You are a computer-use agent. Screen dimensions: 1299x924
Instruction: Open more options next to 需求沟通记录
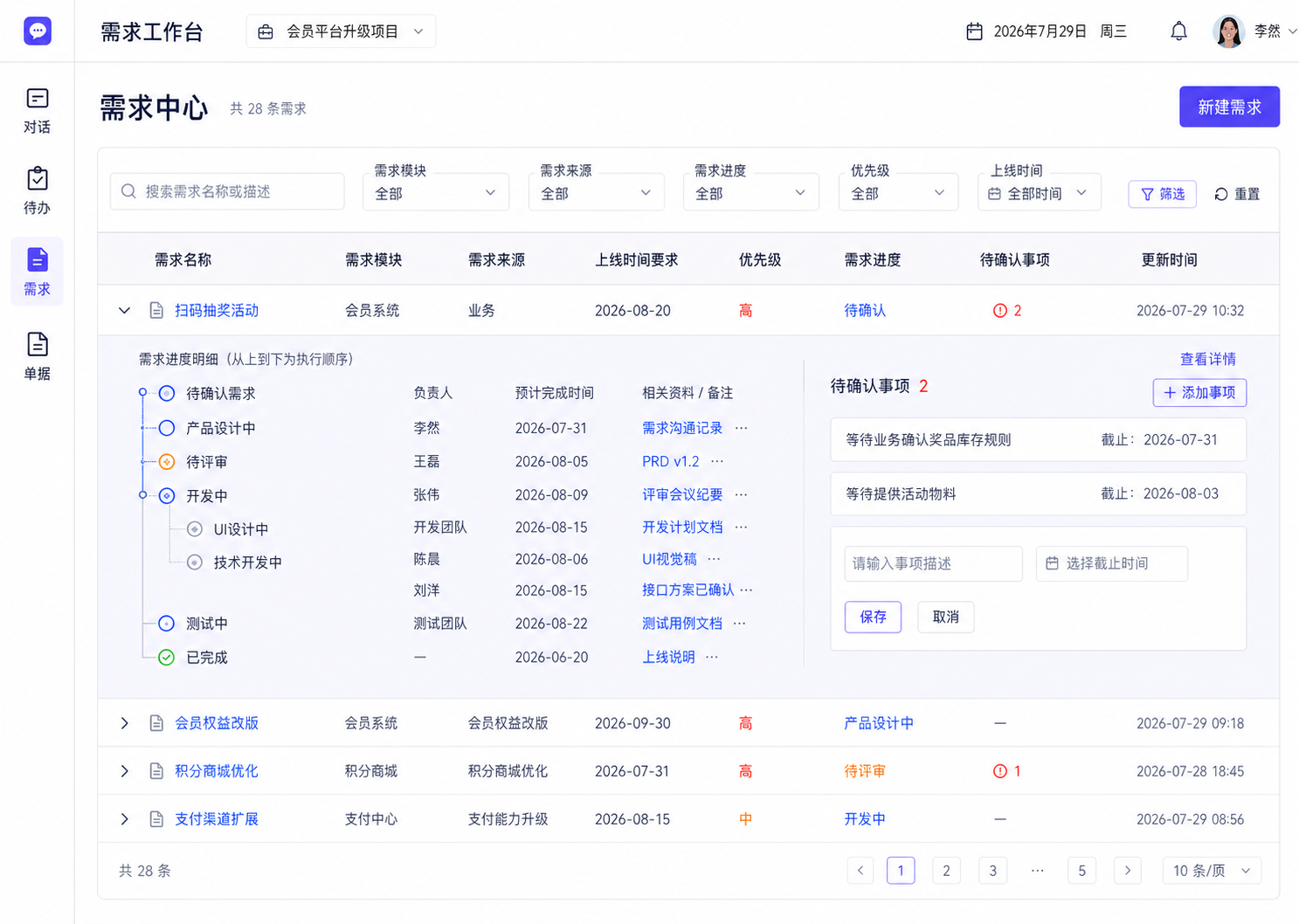[742, 428]
